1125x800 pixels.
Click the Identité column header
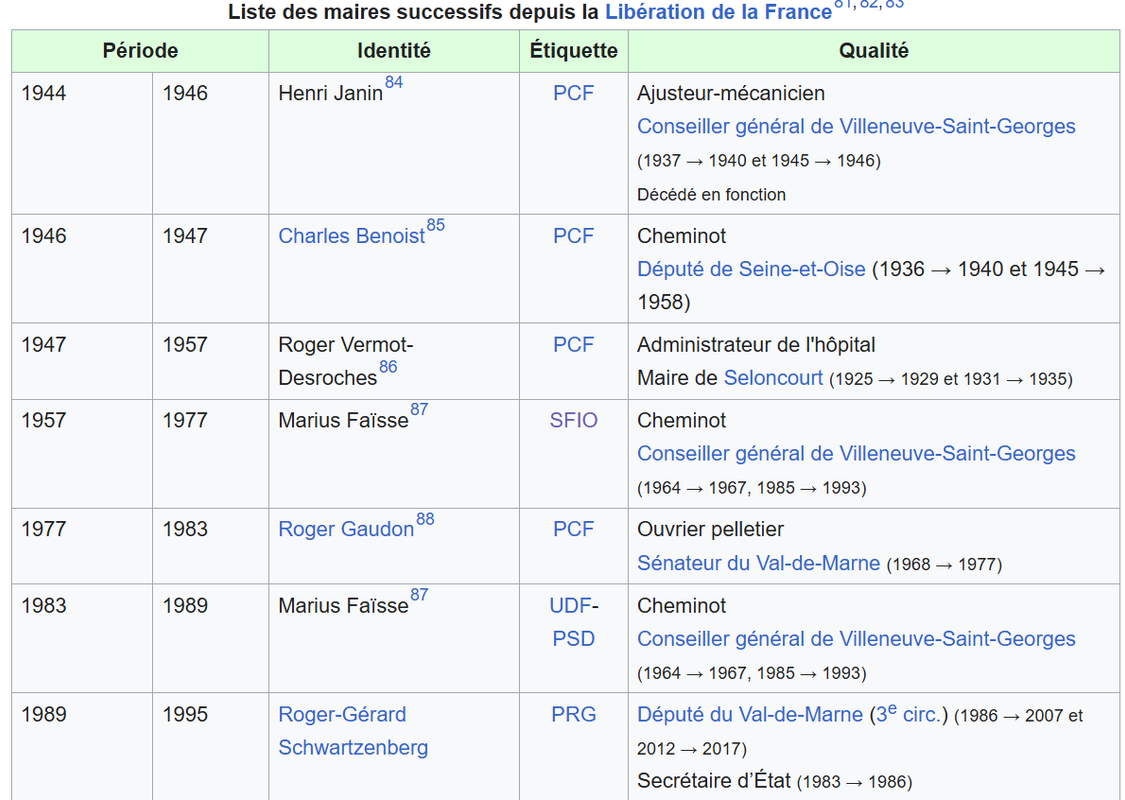point(394,51)
